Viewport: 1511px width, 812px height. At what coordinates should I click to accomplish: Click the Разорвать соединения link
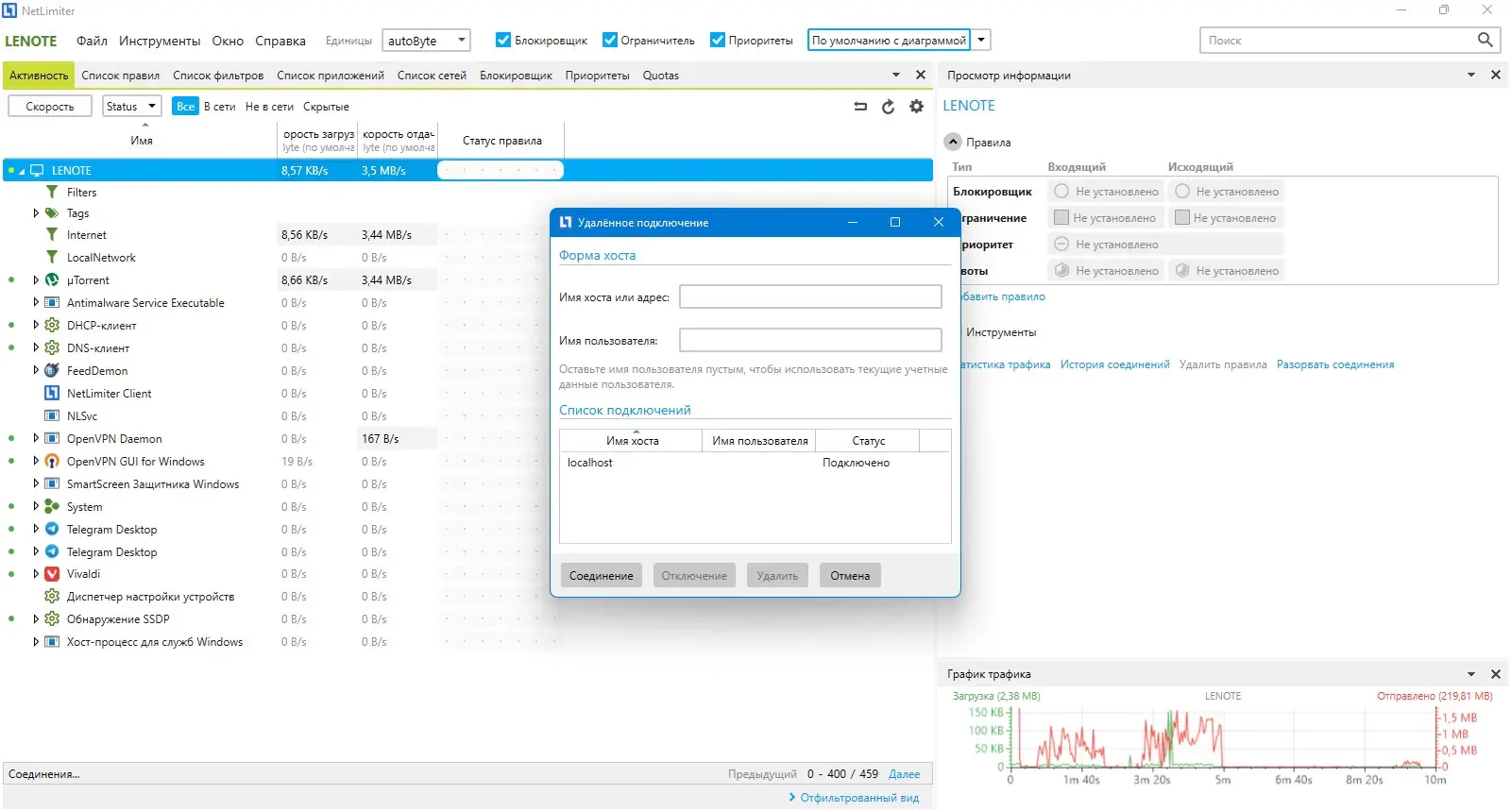point(1335,364)
